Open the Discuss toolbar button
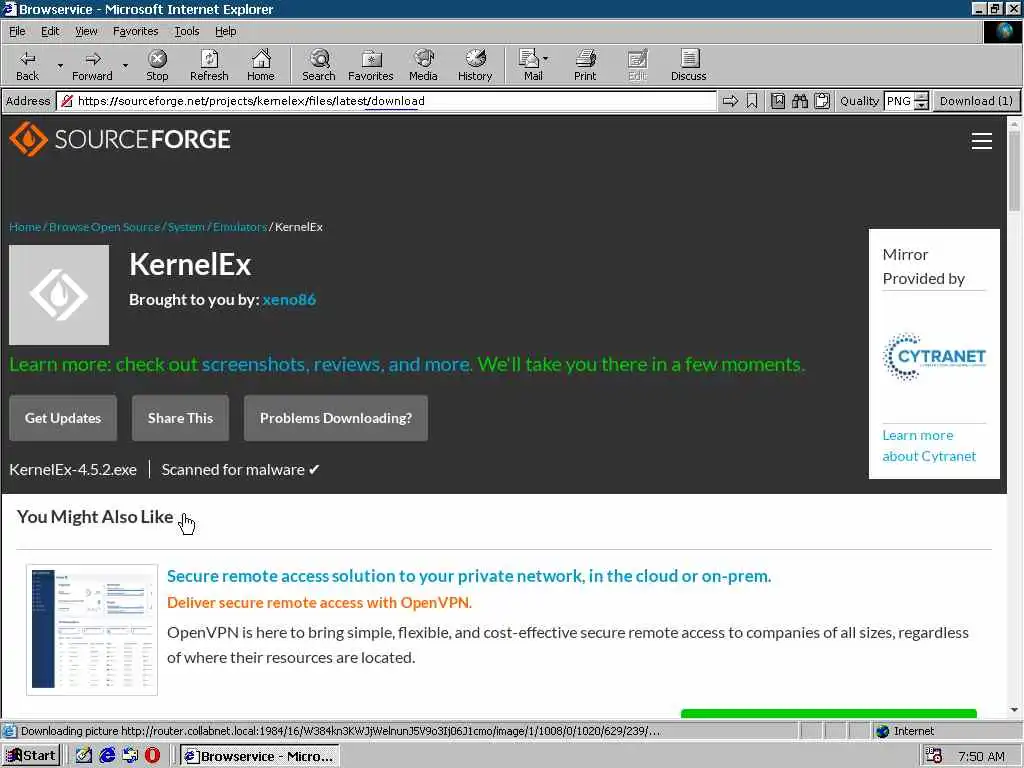 688,65
